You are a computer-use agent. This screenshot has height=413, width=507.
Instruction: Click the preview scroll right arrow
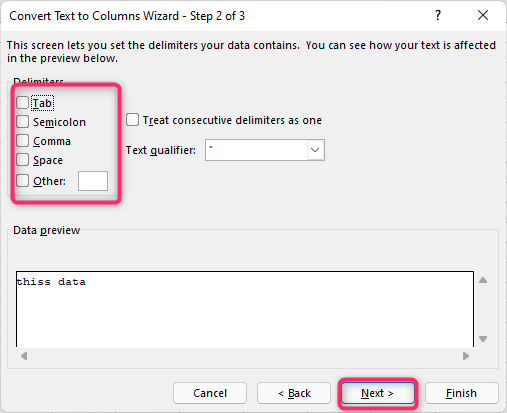tap(466, 356)
